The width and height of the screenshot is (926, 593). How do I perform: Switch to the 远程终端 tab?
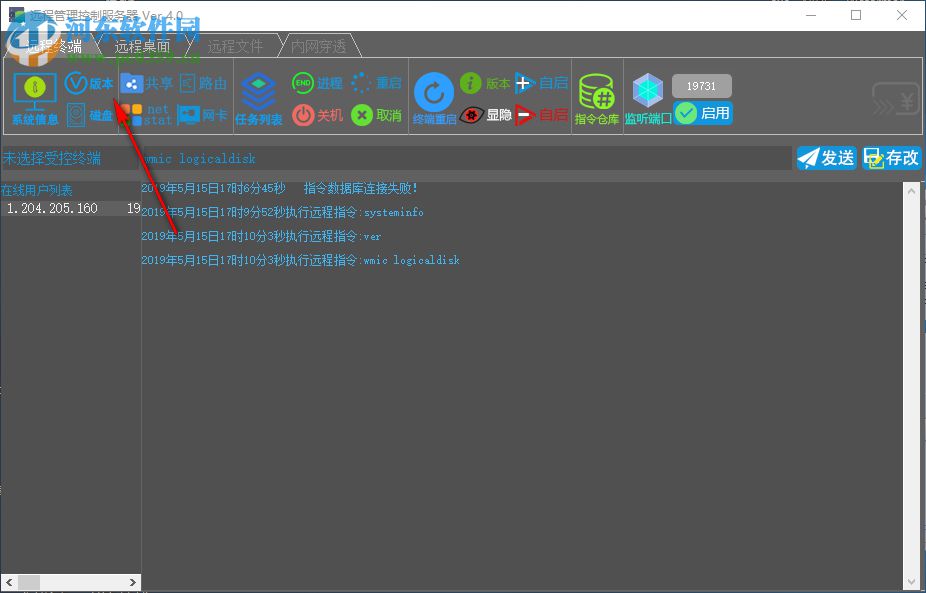tap(54, 47)
